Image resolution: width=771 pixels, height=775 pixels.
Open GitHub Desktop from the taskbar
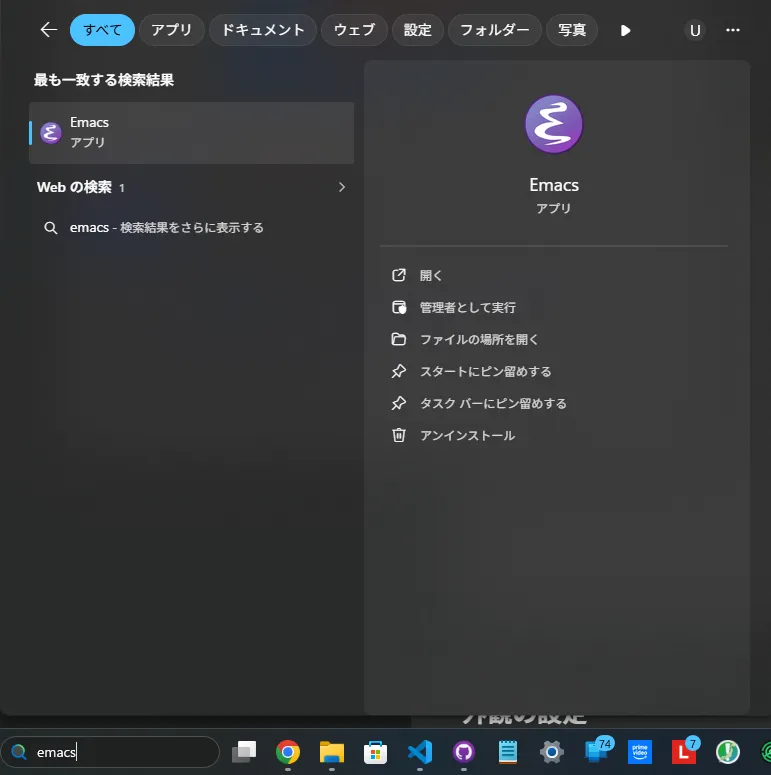(464, 752)
